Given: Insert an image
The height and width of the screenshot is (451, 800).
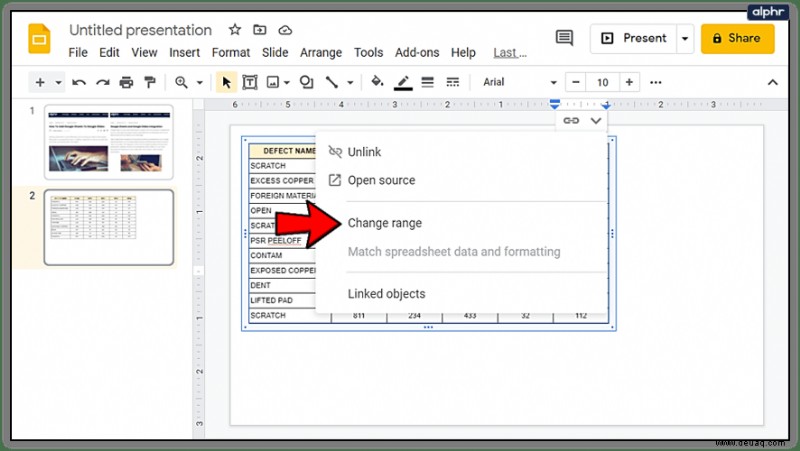Looking at the screenshot, I should [x=273, y=82].
